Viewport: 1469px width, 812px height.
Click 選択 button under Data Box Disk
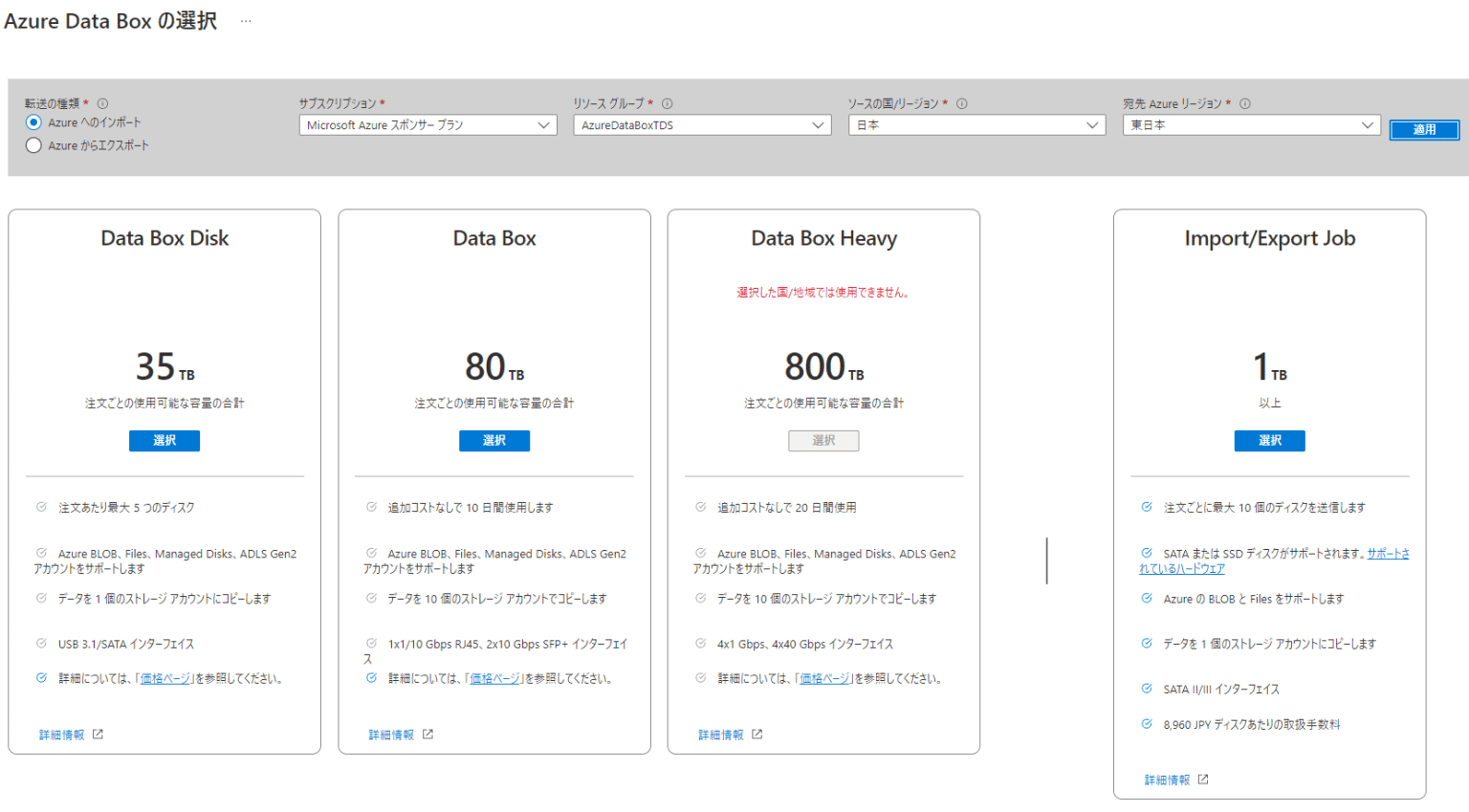164,440
